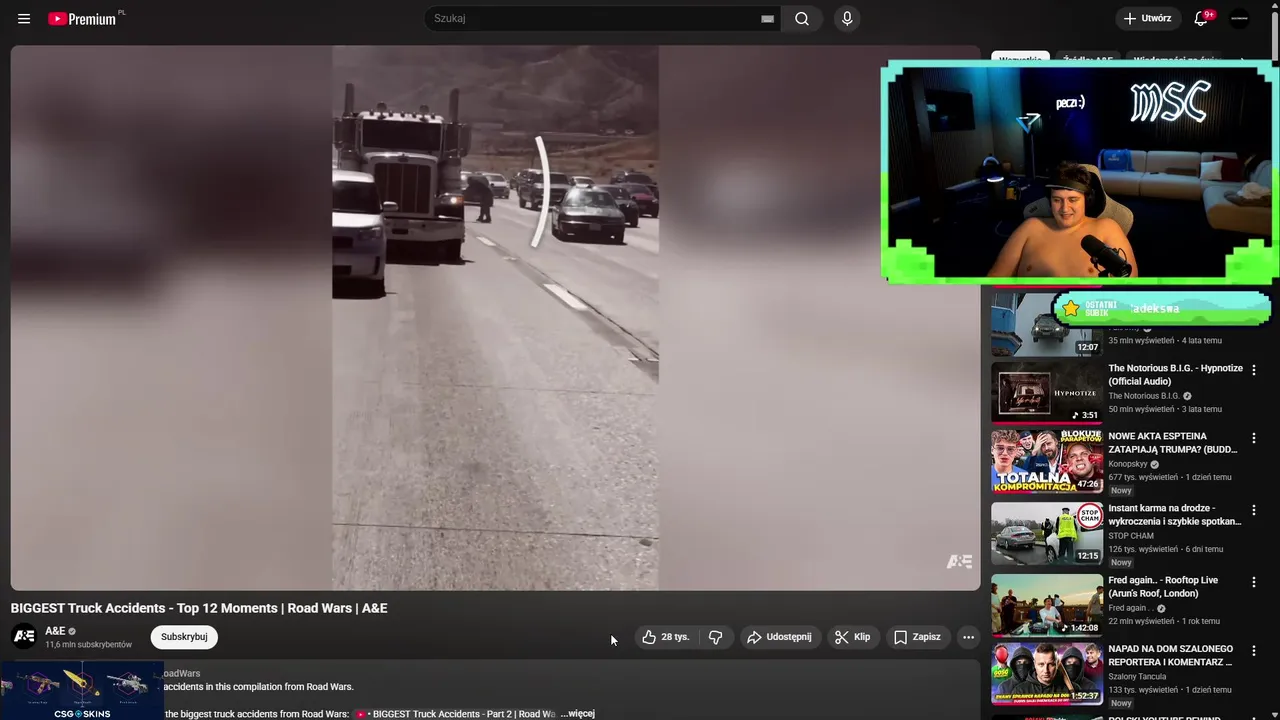Open the 12:07 video thumbnail

pos(1047,324)
